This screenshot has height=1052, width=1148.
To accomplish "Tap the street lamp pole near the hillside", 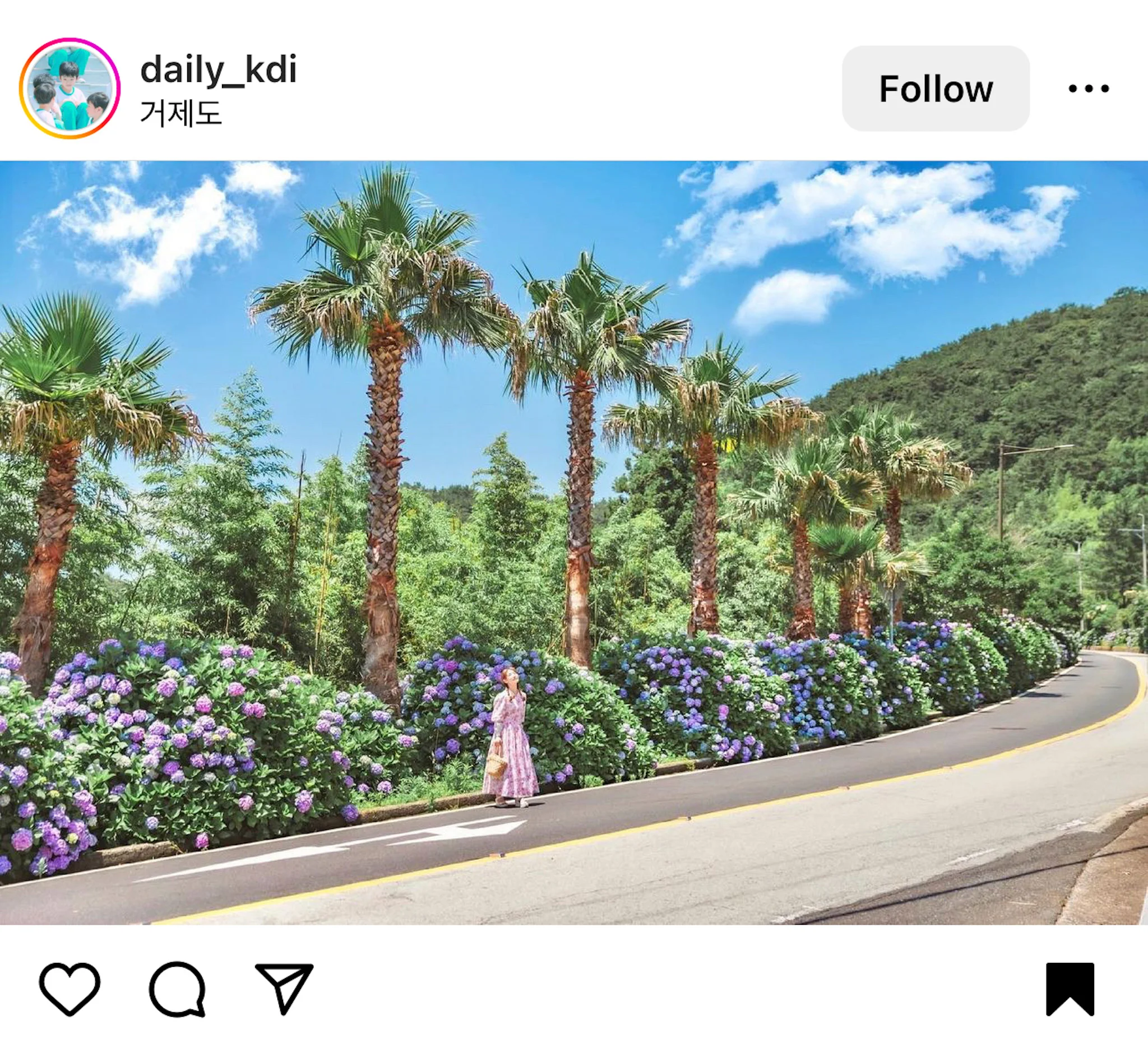I will pyautogui.click(x=1002, y=492).
